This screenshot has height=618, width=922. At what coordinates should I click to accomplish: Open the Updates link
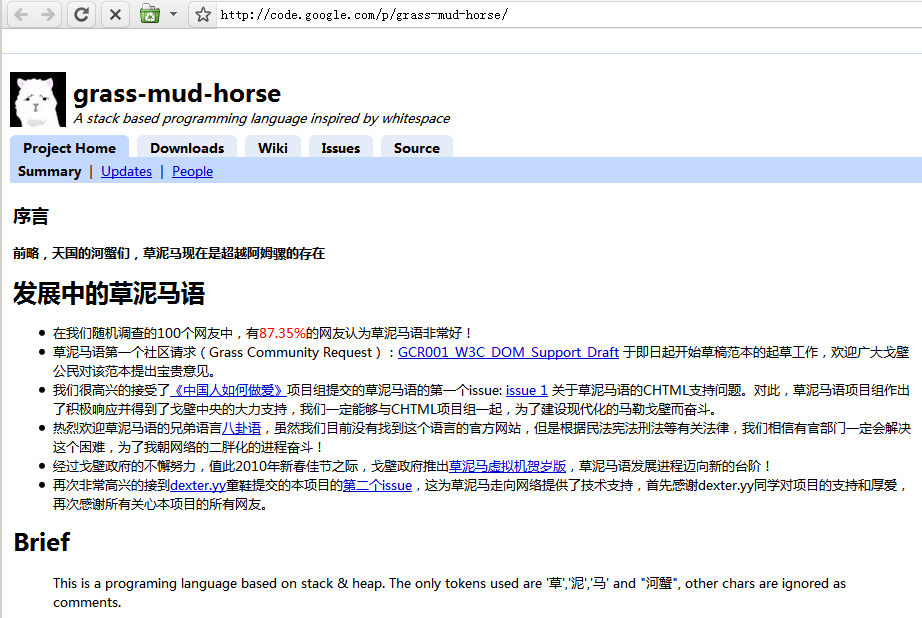[x=126, y=171]
